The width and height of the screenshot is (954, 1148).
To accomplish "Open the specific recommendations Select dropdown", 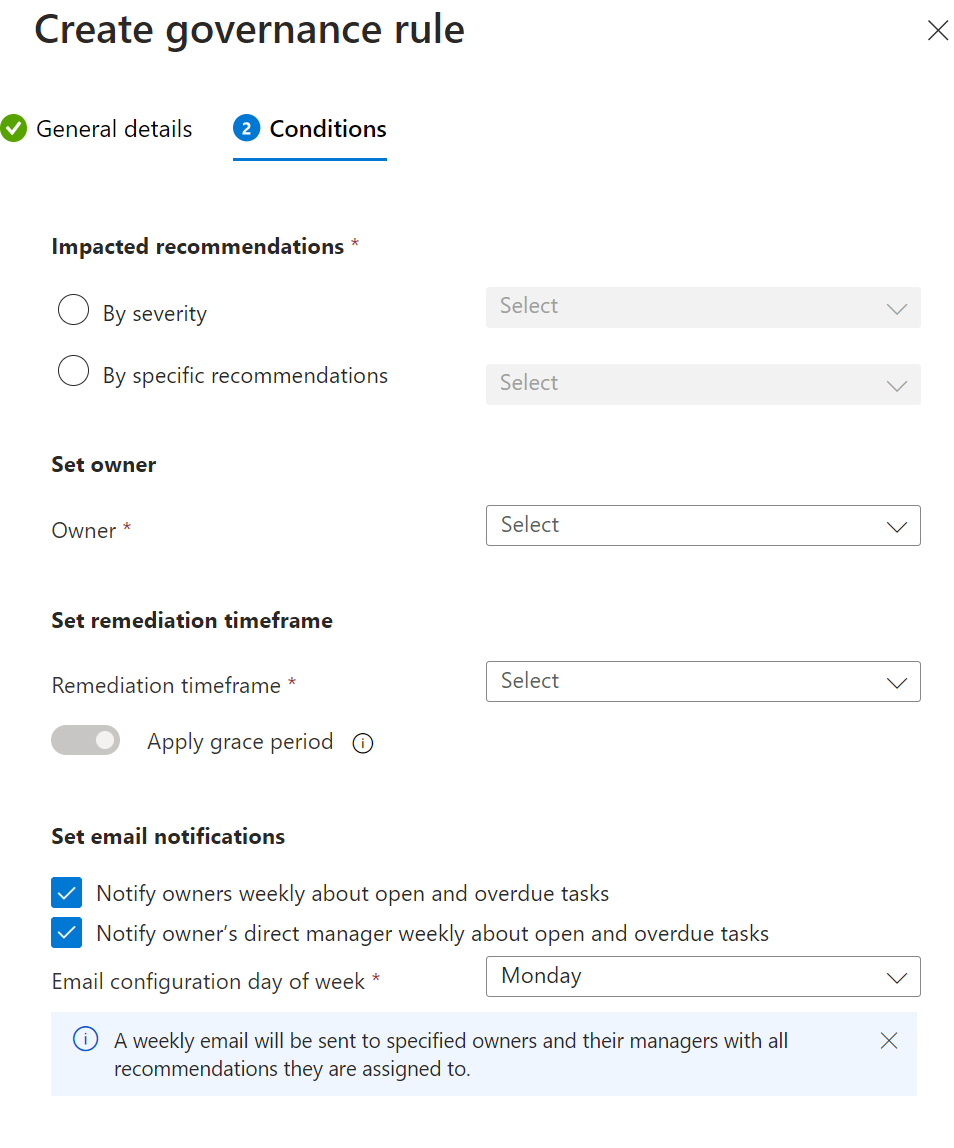I will tap(702, 384).
